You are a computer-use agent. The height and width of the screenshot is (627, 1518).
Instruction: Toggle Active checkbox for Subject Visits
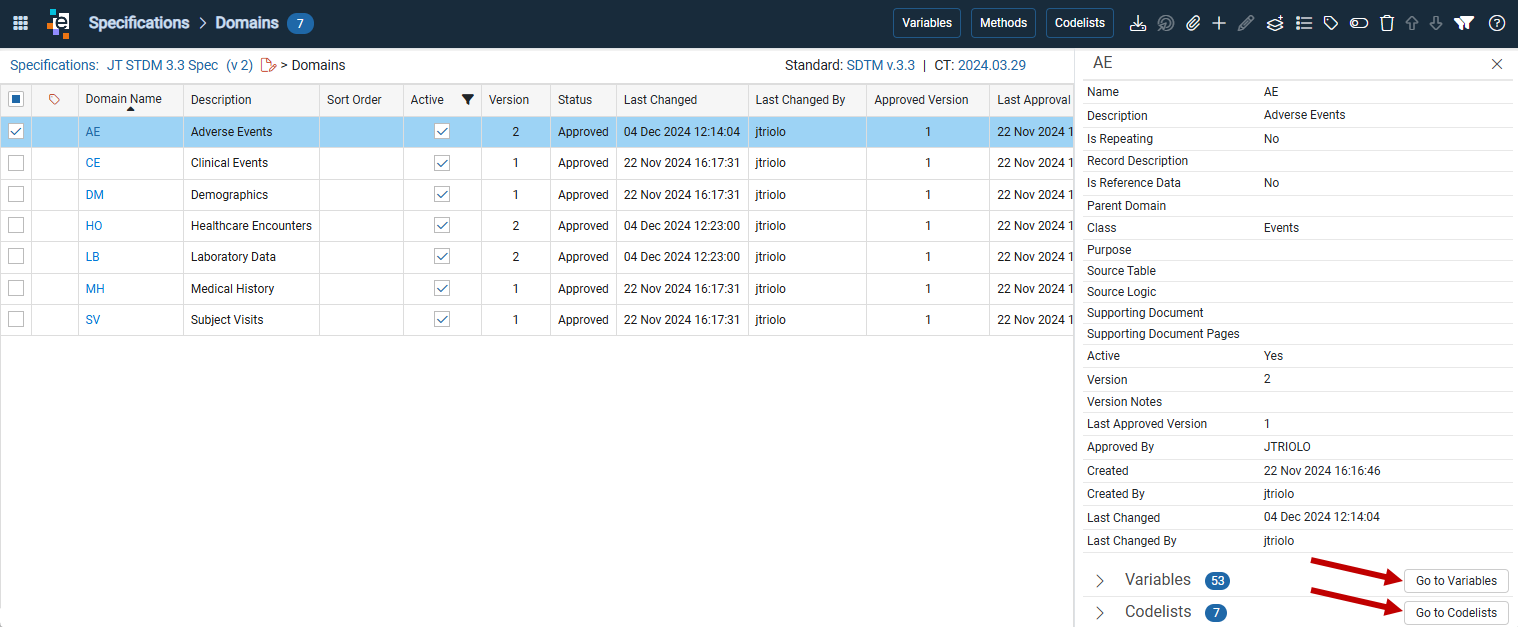point(442,319)
